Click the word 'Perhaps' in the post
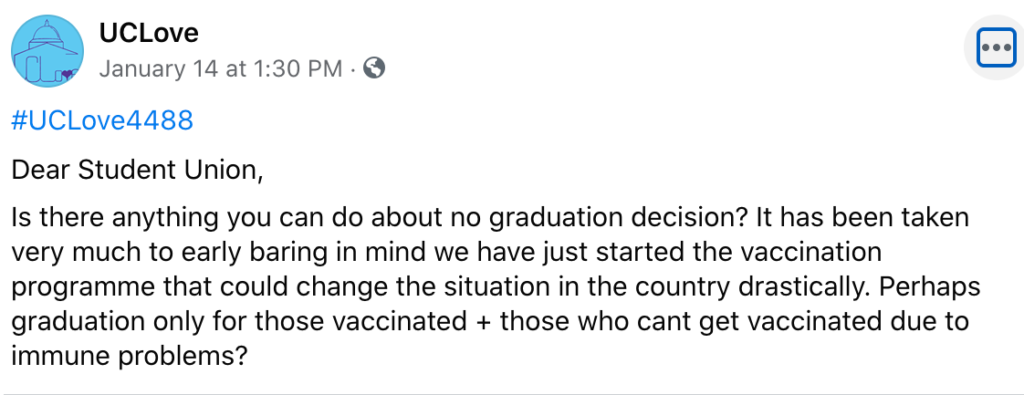 coord(940,289)
